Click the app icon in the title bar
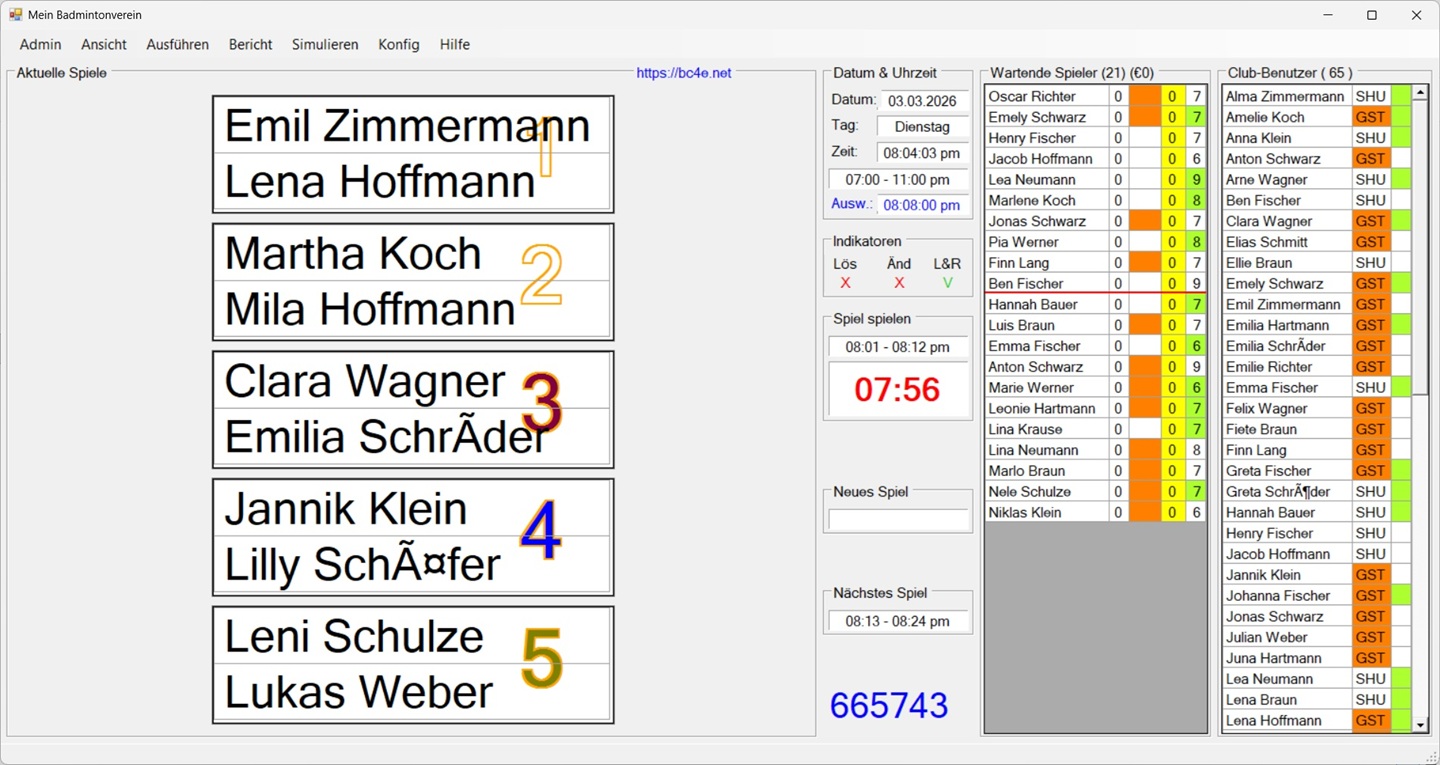 [x=15, y=15]
